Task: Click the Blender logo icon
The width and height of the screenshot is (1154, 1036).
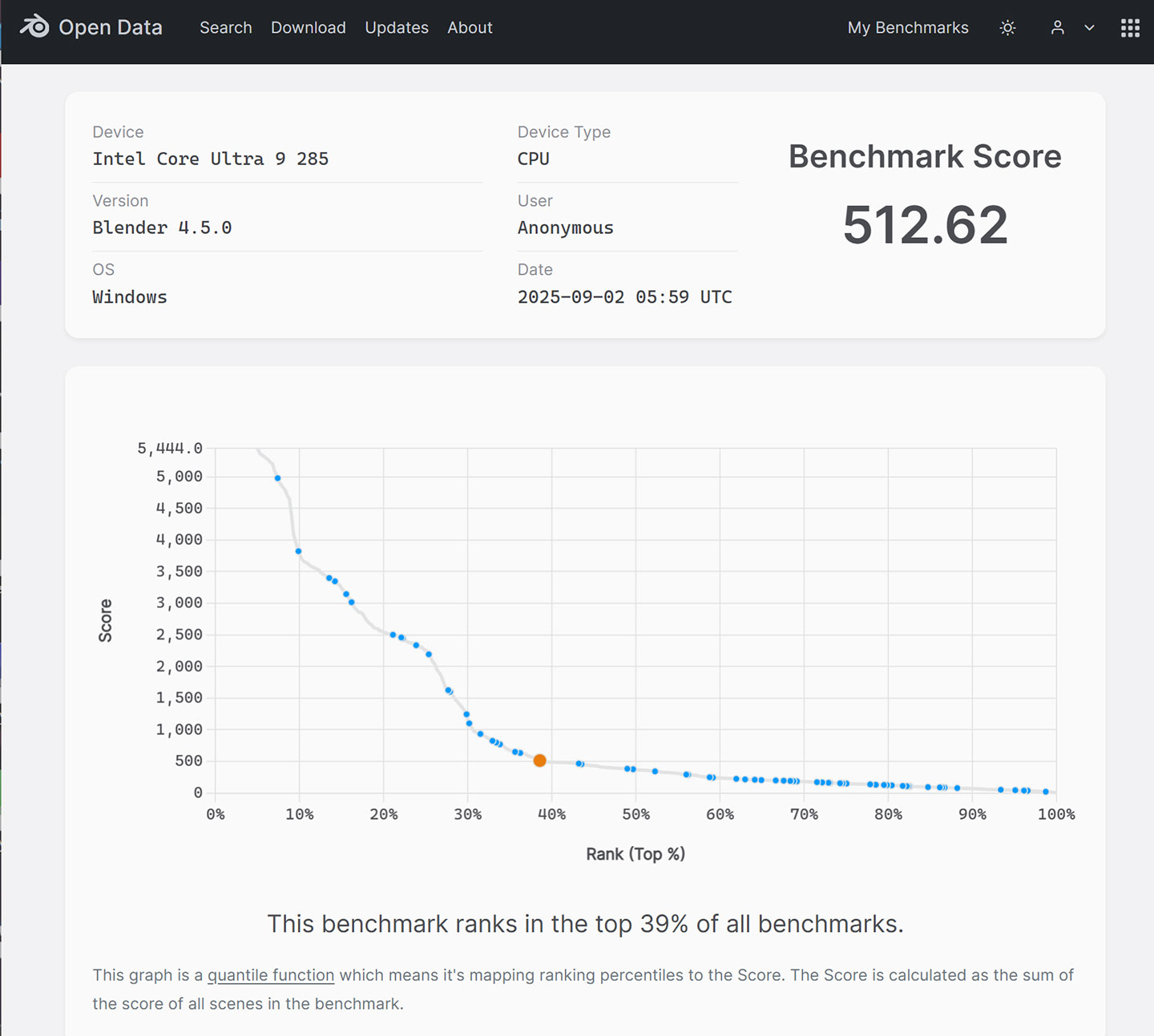Action: 34,27
